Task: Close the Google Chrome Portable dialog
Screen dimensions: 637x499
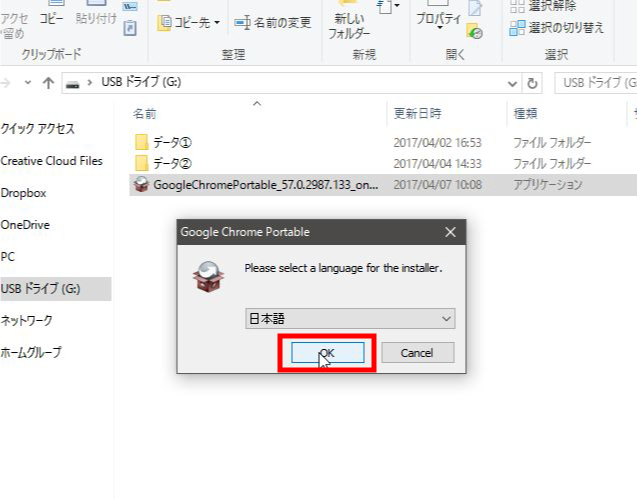Action: click(x=450, y=232)
